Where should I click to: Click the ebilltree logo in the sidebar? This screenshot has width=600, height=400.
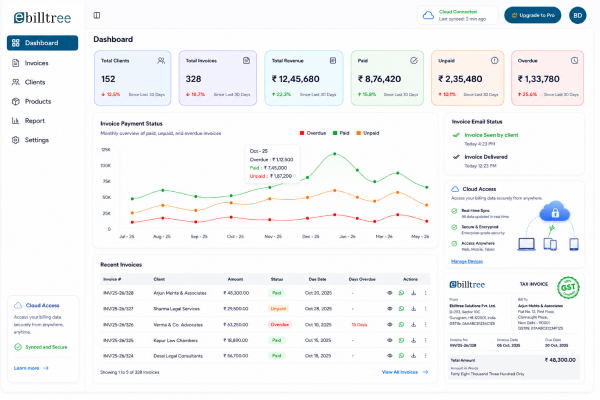click(x=42, y=18)
